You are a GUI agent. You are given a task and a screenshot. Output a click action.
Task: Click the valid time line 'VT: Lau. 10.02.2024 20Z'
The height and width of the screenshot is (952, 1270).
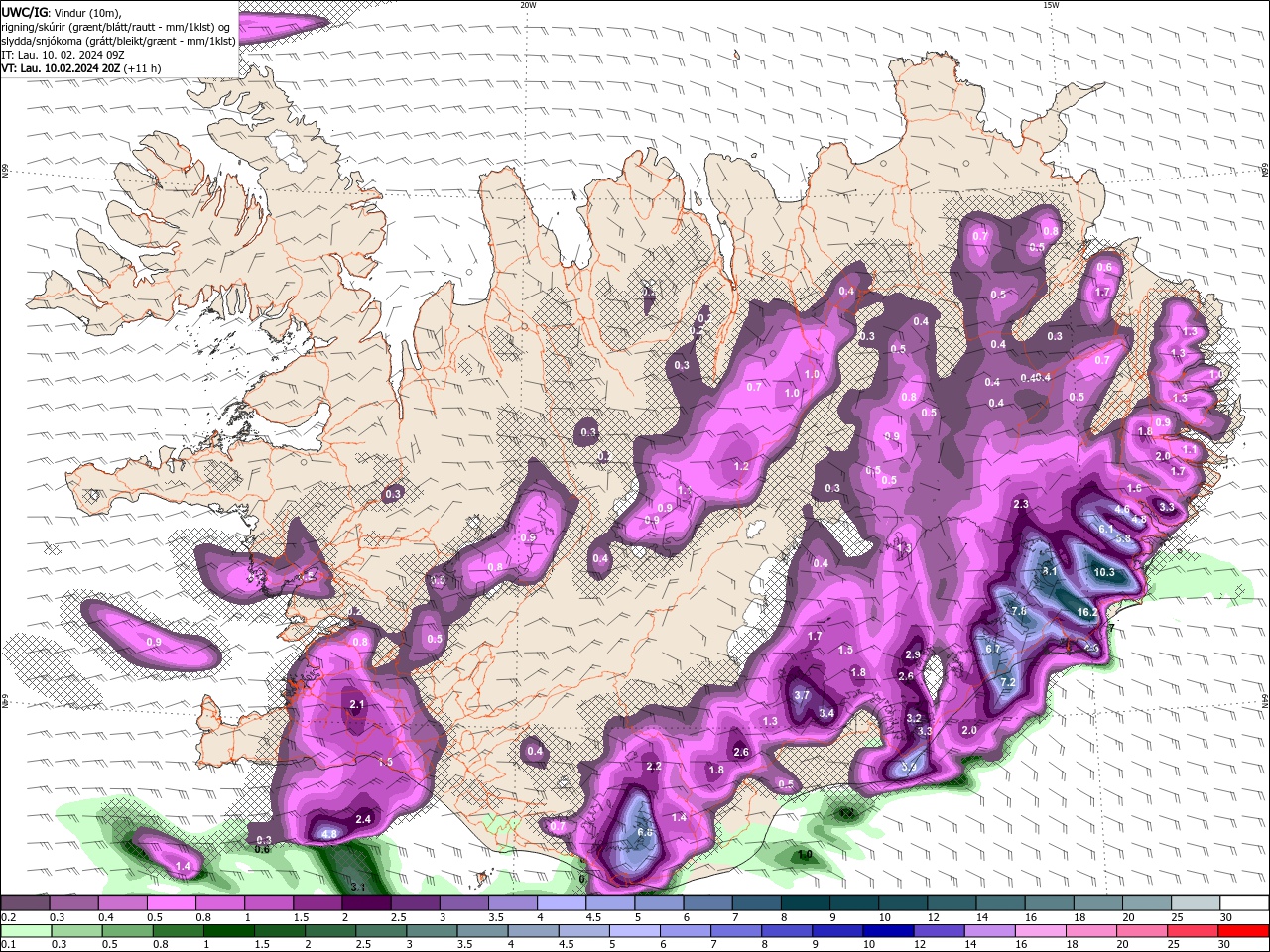pos(62,68)
